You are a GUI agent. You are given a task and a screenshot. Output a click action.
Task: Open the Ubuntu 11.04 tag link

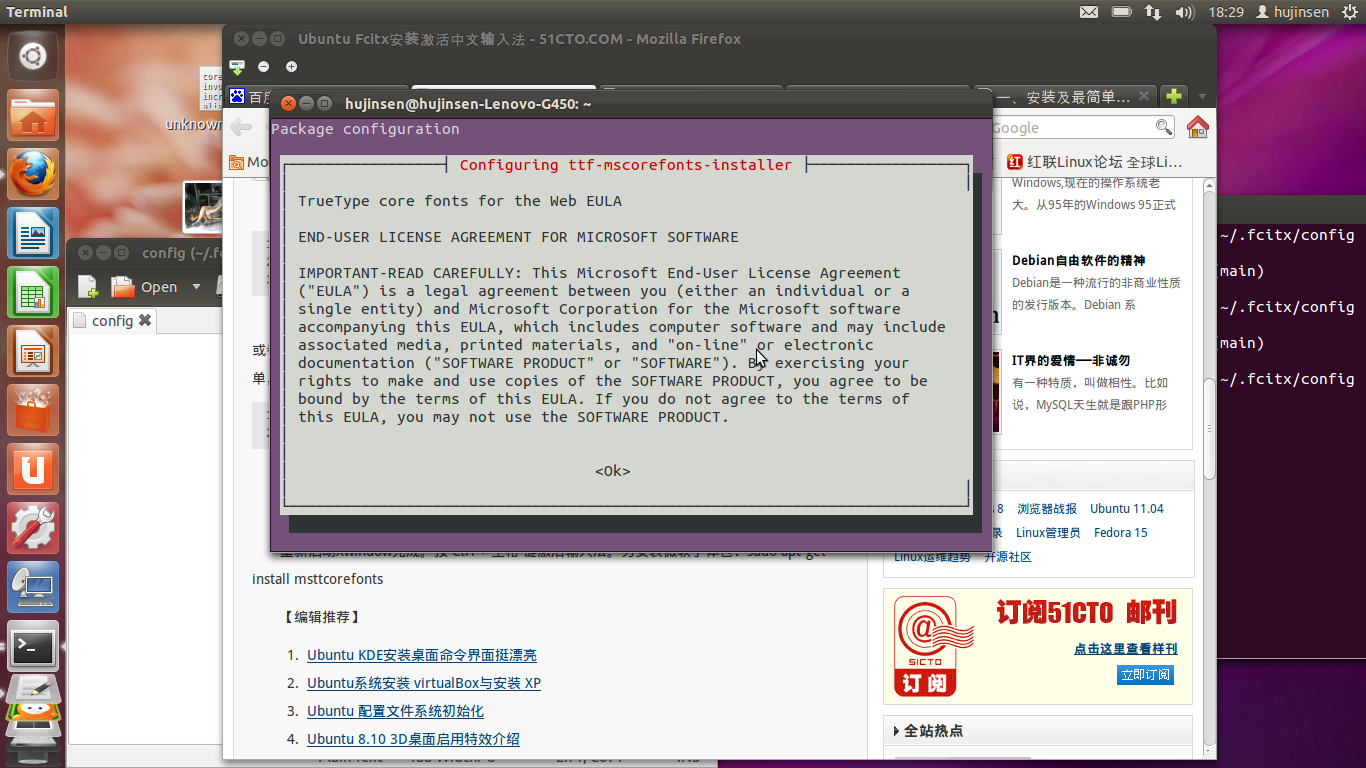(1127, 508)
